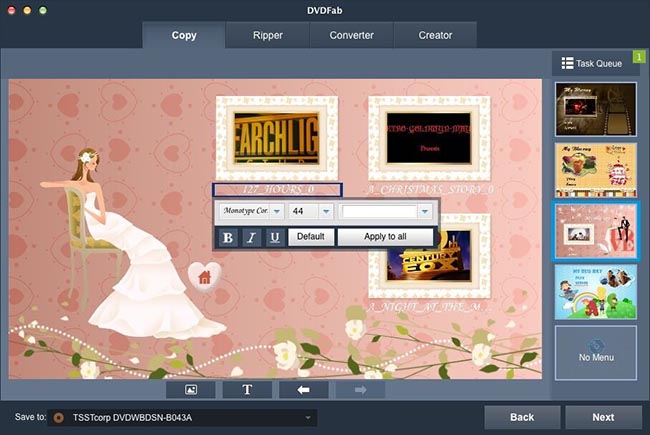Screen dimensions: 650x435
Task: Click the Back button
Action: pos(522,417)
